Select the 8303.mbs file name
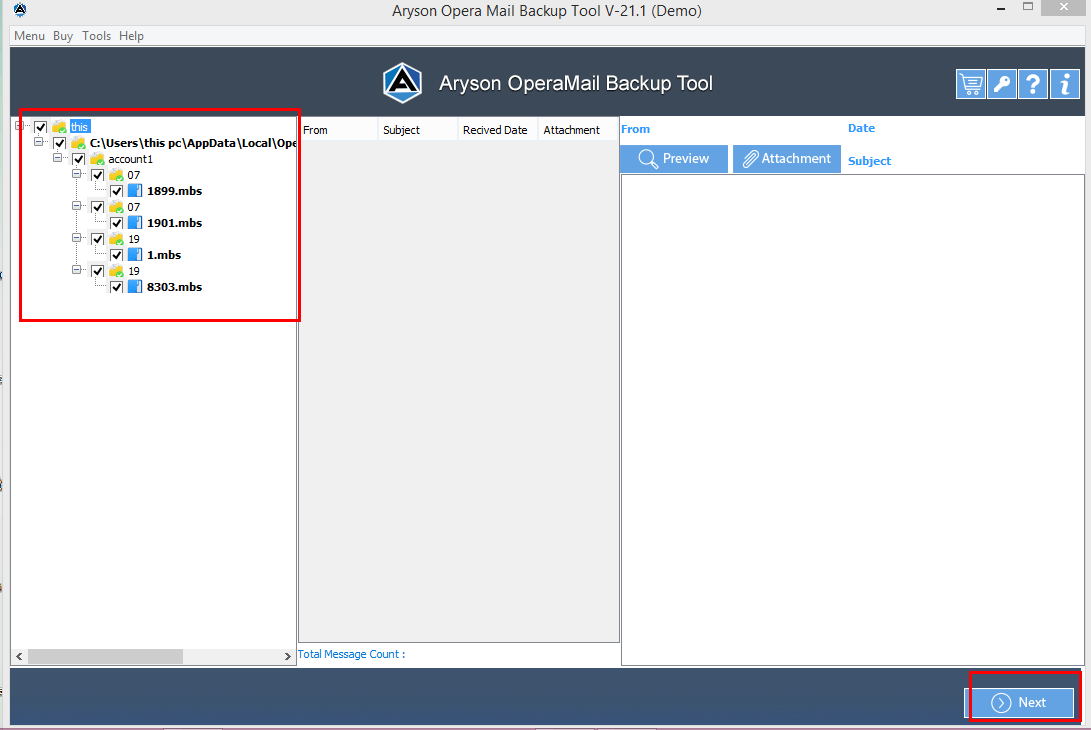 coord(175,287)
